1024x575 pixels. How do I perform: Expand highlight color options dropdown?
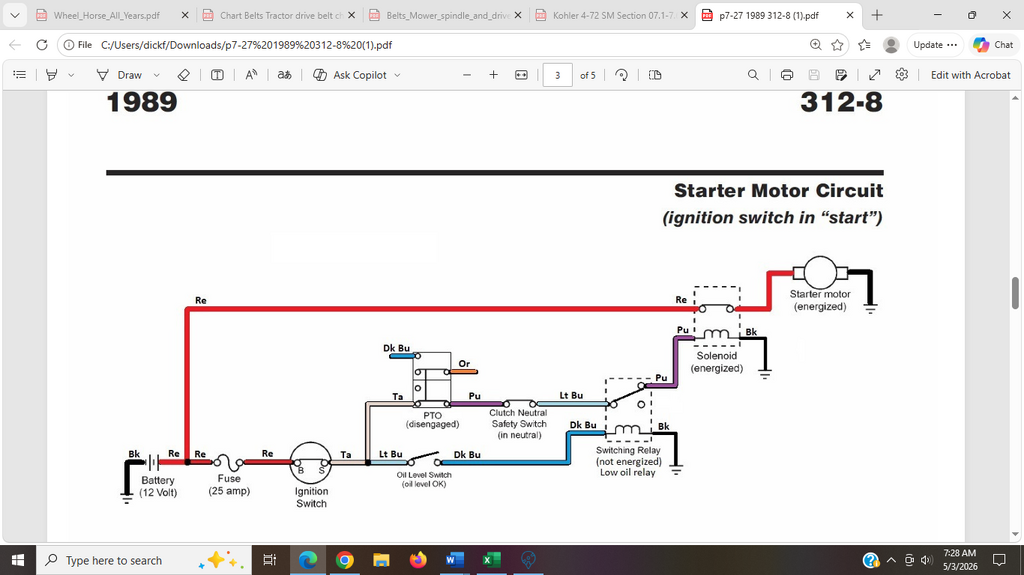tap(71, 75)
